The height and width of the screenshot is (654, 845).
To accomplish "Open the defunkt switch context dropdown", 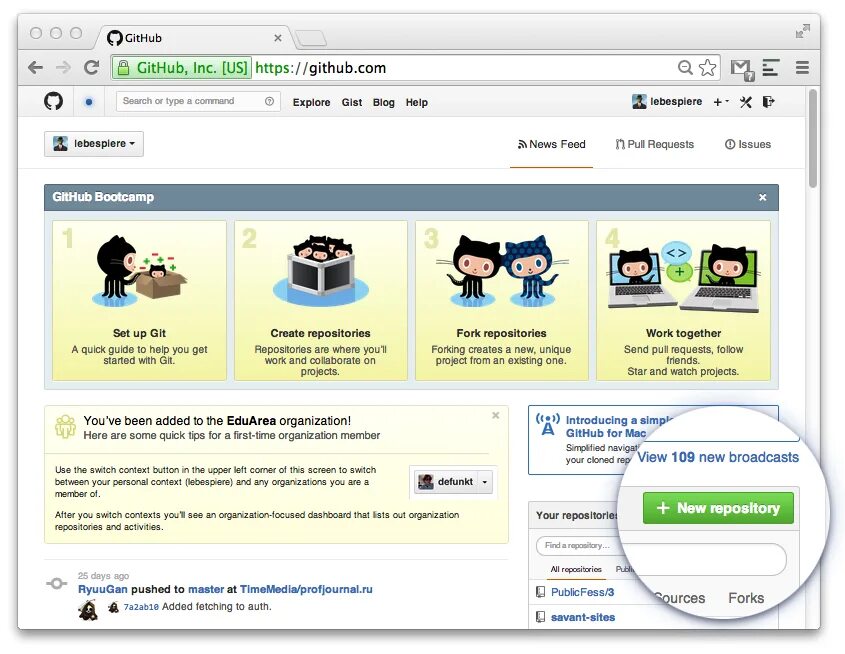I will pyautogui.click(x=453, y=482).
